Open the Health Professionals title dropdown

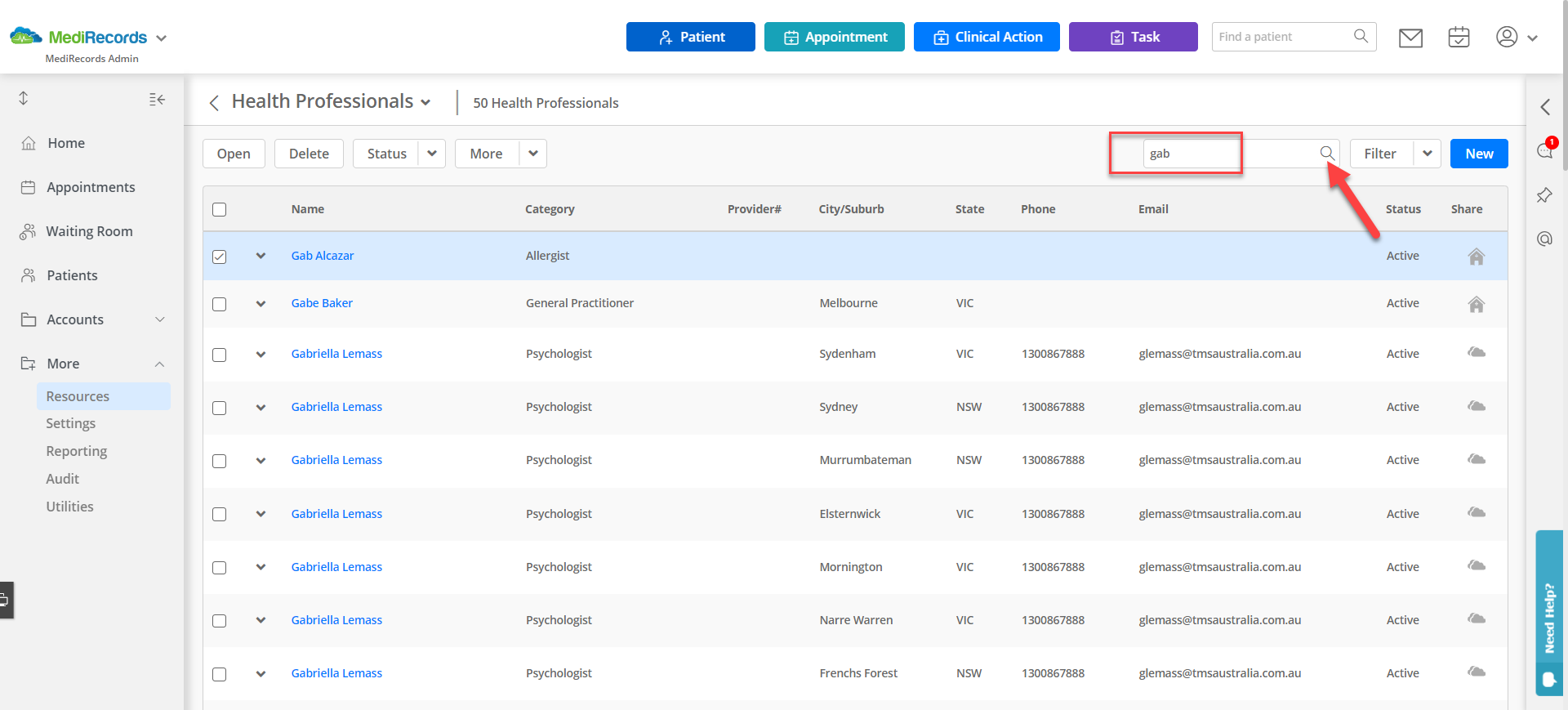[x=425, y=103]
